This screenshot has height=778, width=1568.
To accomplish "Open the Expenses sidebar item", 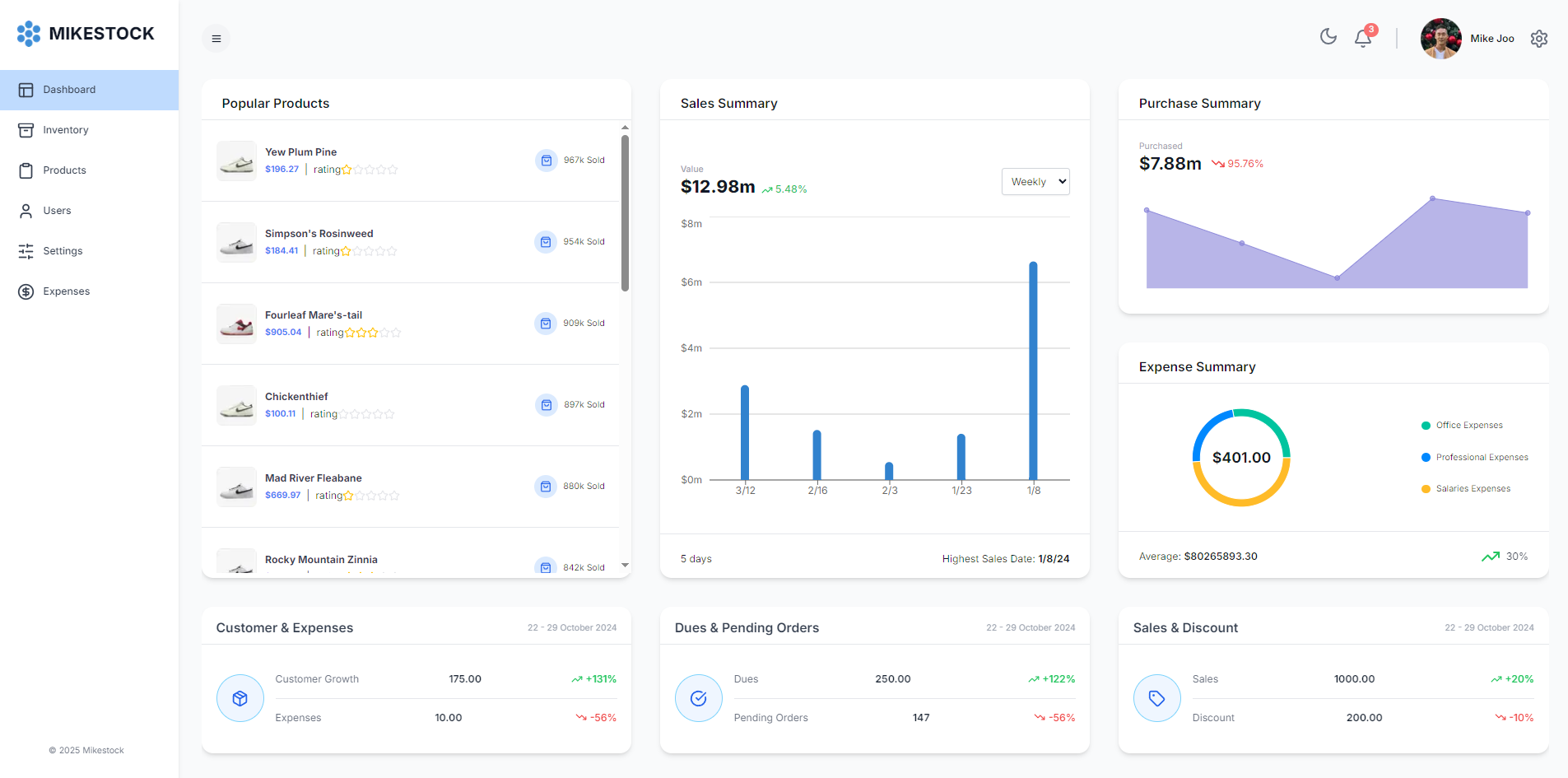I will (66, 291).
